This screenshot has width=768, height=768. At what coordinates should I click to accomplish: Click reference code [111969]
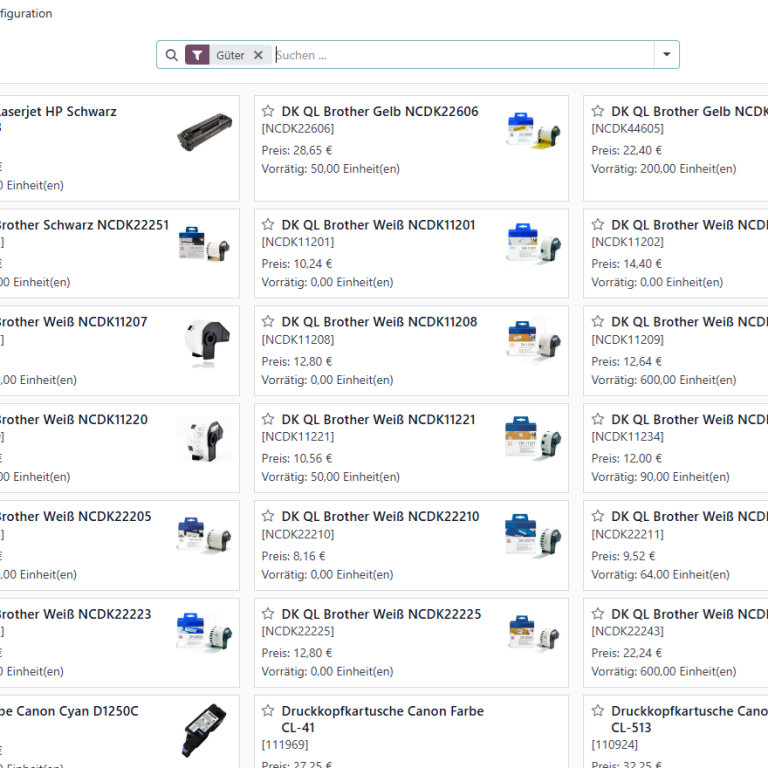click(x=285, y=744)
